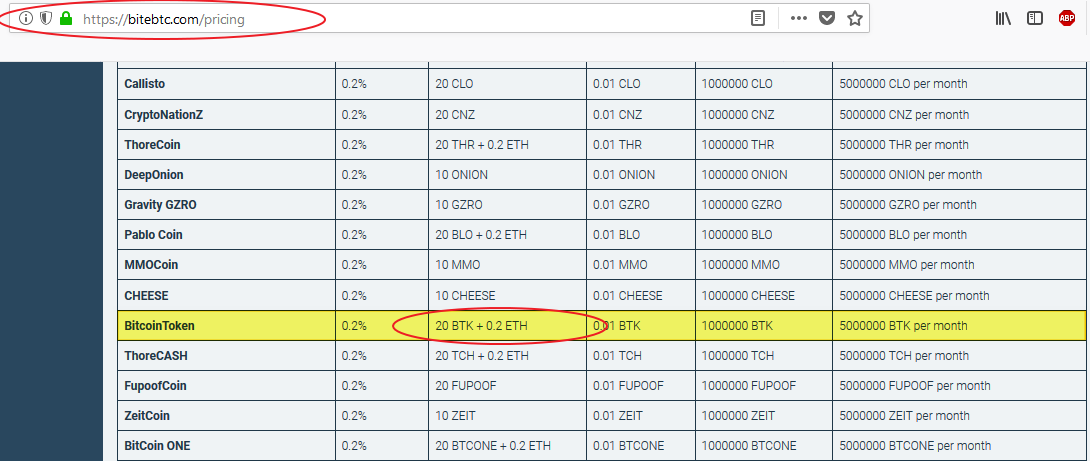
Task: Click the 0.01 FUPOOF minimum cell
Action: pos(641,385)
